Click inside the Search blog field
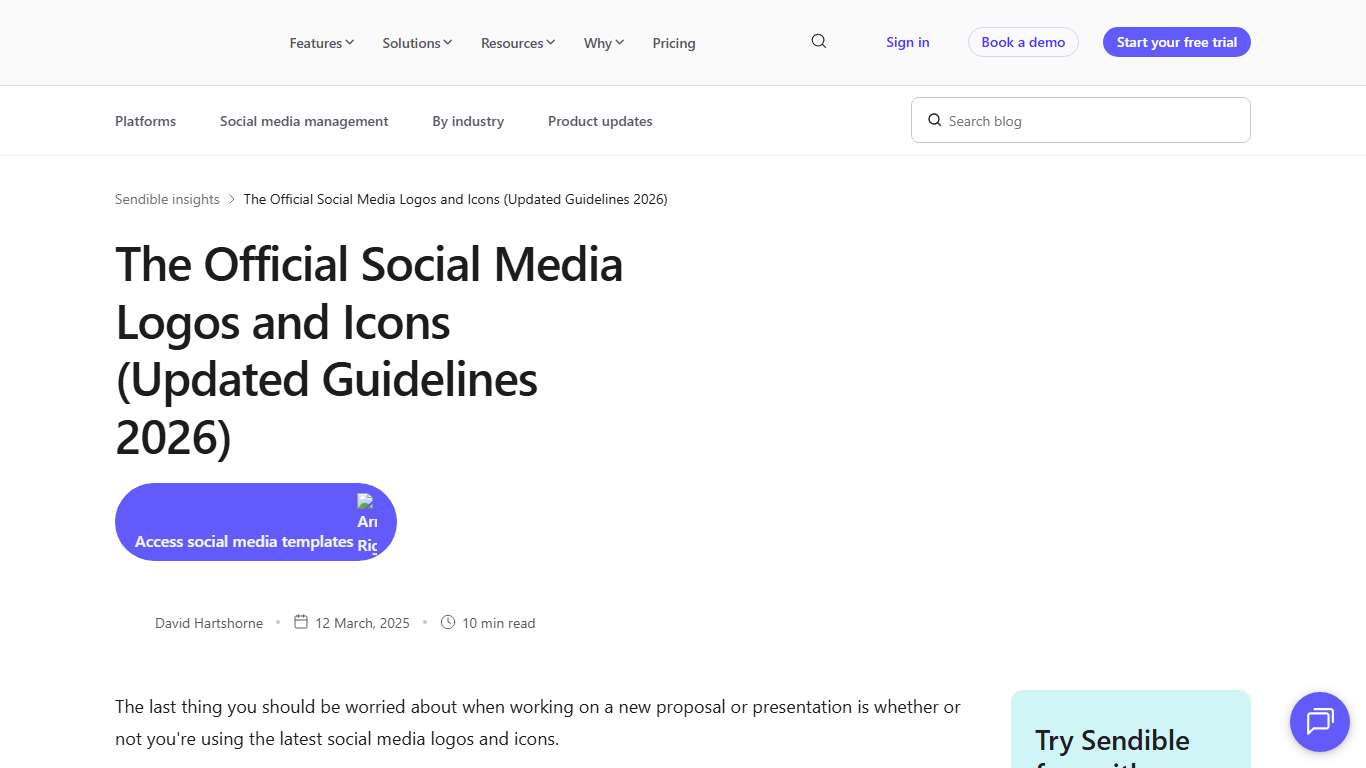This screenshot has width=1366, height=768. (1080, 120)
